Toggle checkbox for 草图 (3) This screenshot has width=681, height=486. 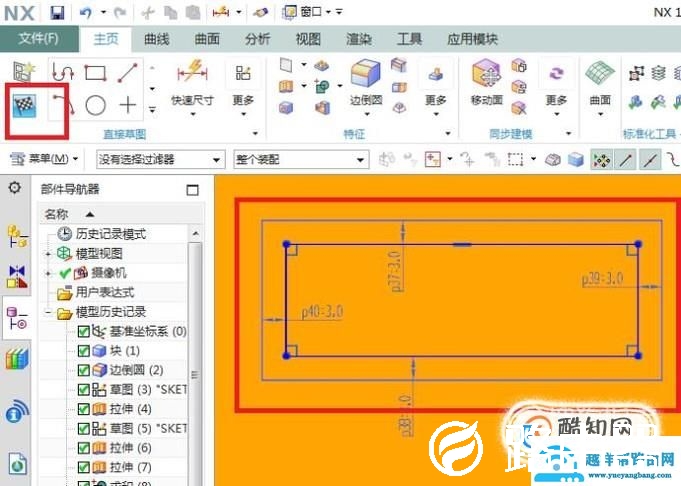click(83, 390)
